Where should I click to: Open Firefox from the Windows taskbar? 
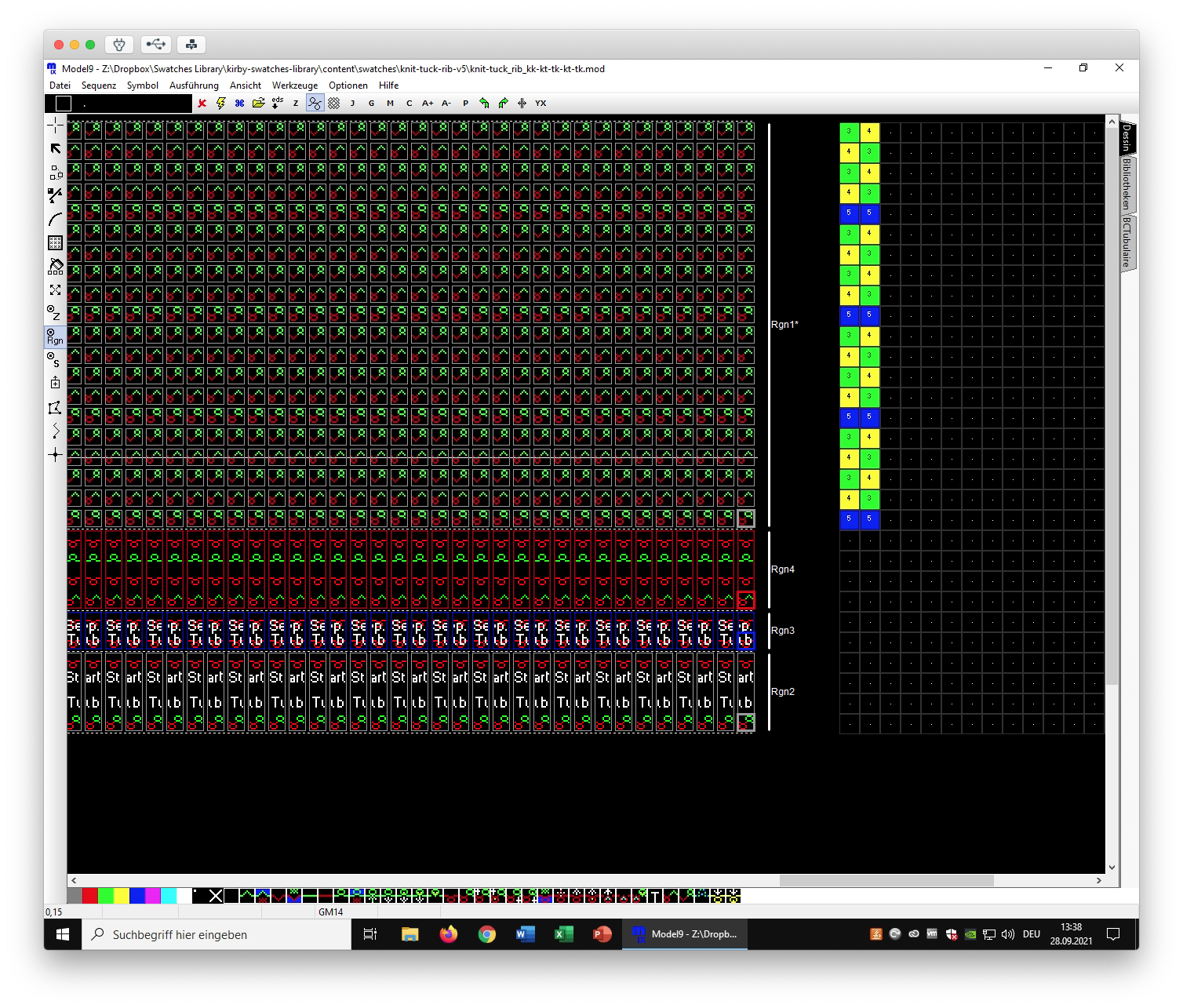(449, 934)
